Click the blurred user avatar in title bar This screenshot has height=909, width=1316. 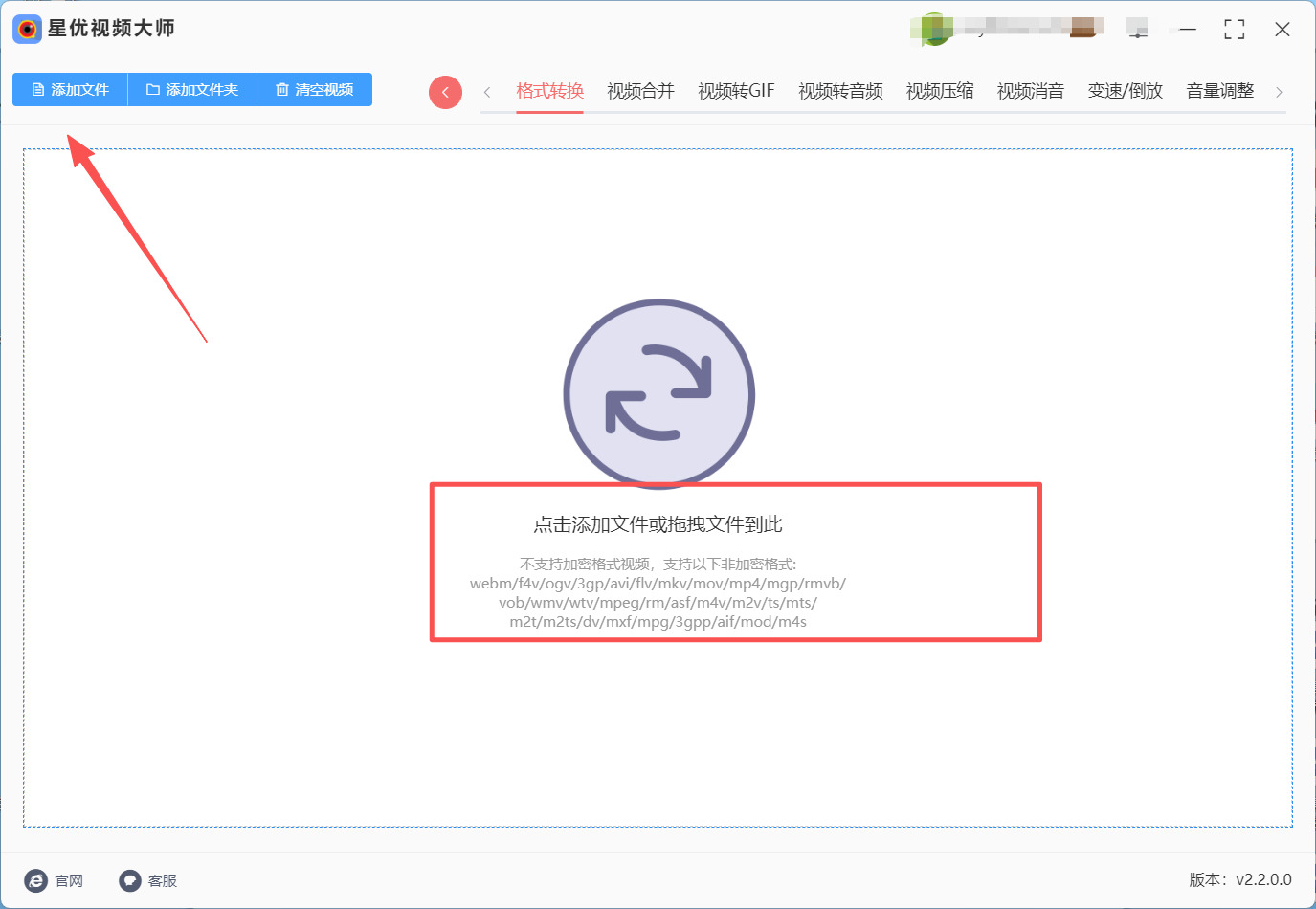coord(934,29)
